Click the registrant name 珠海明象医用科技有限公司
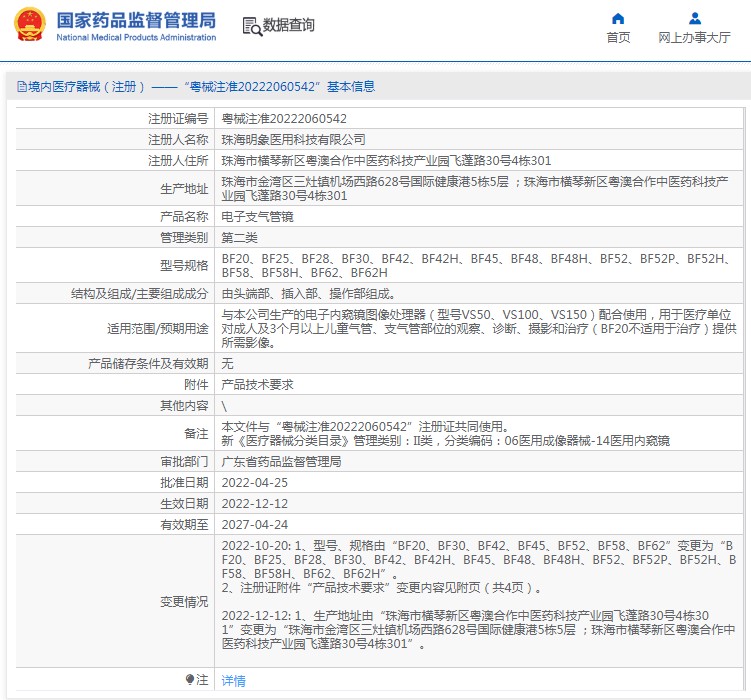Image resolution: width=751 pixels, height=700 pixels. tap(293, 139)
